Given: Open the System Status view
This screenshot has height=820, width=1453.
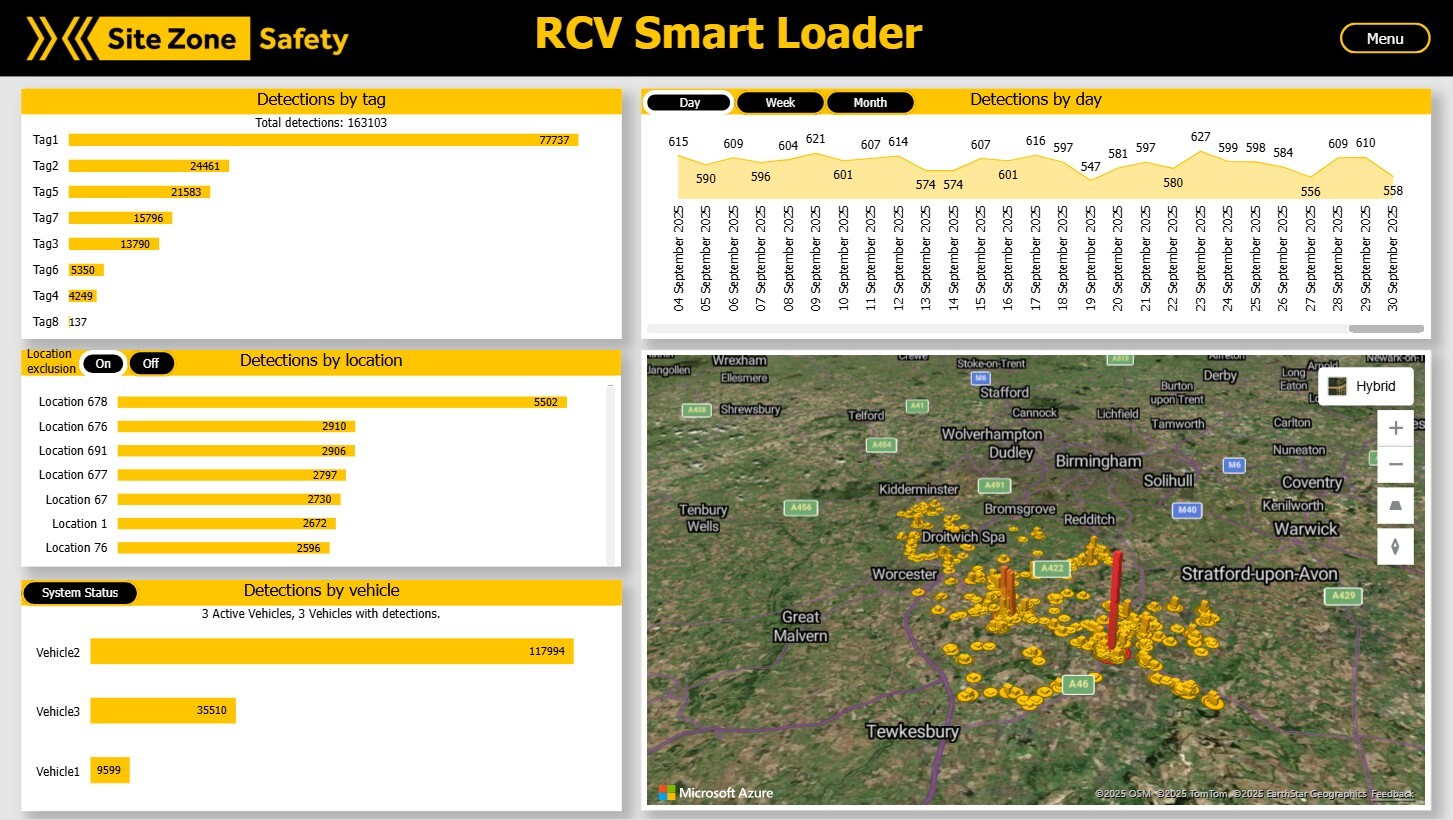Looking at the screenshot, I should (80, 593).
